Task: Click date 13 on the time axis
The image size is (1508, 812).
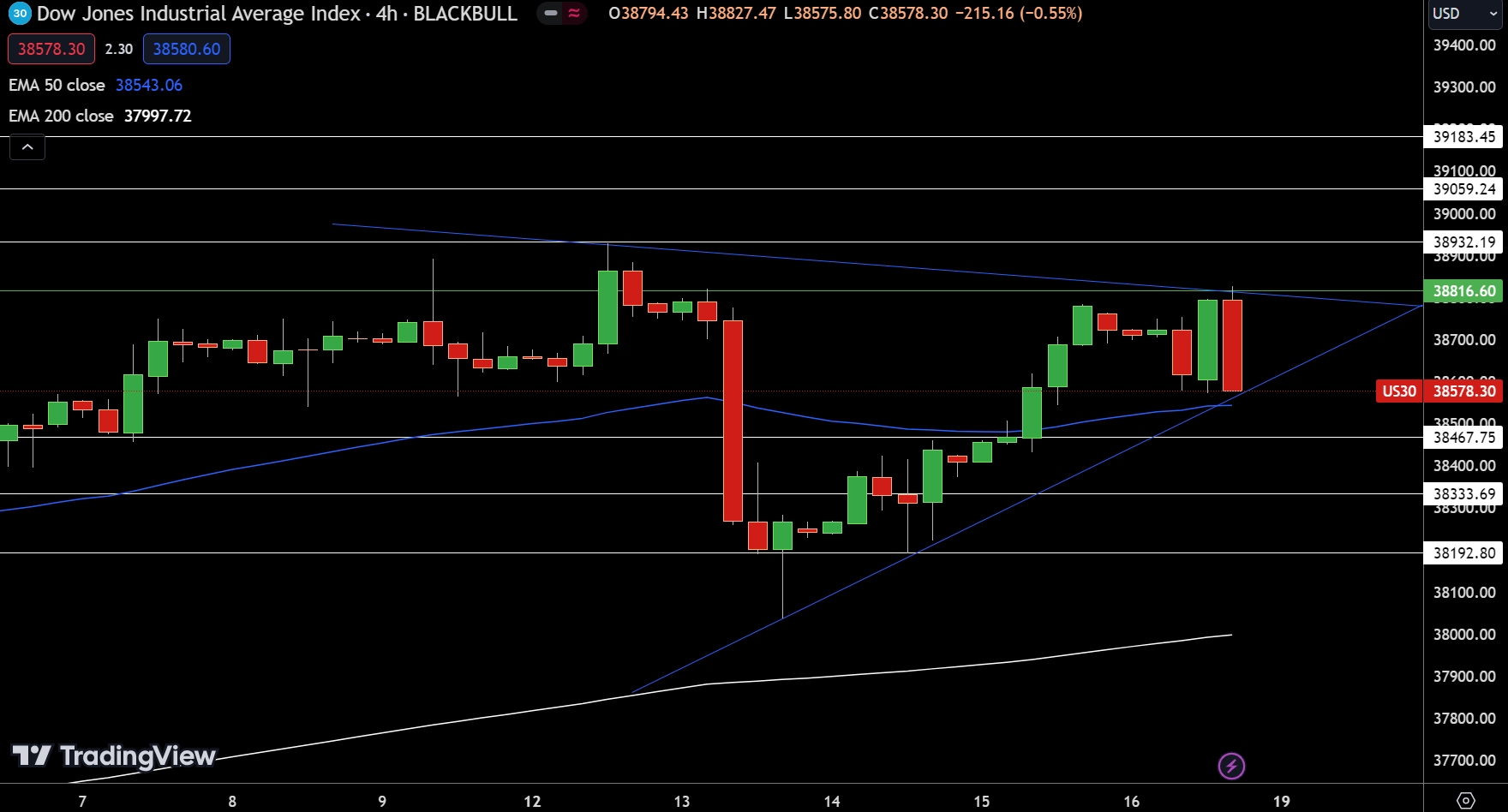Action: point(682,802)
